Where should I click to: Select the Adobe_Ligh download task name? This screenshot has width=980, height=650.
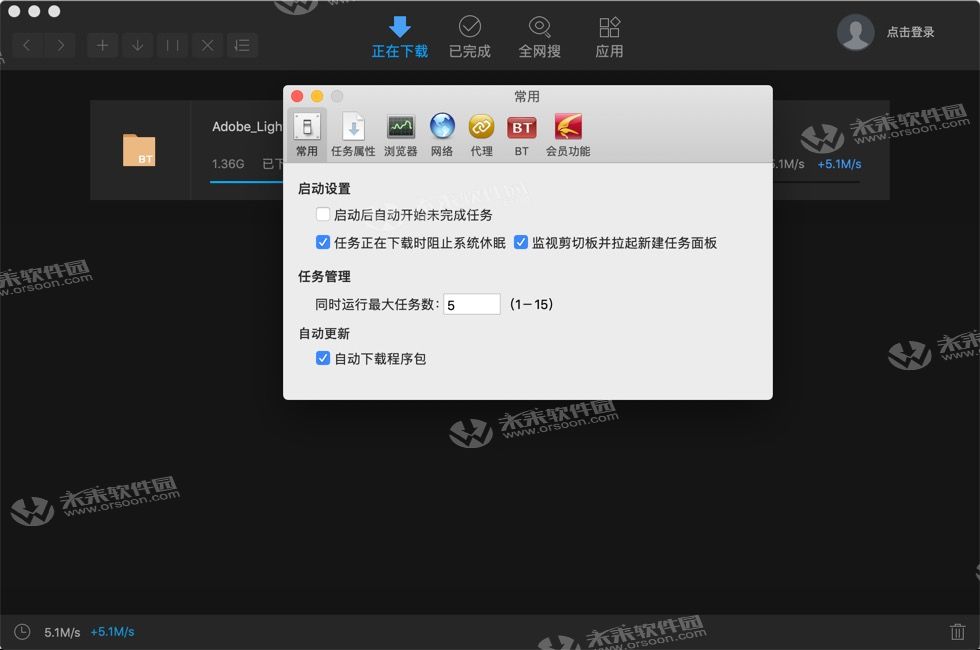247,127
